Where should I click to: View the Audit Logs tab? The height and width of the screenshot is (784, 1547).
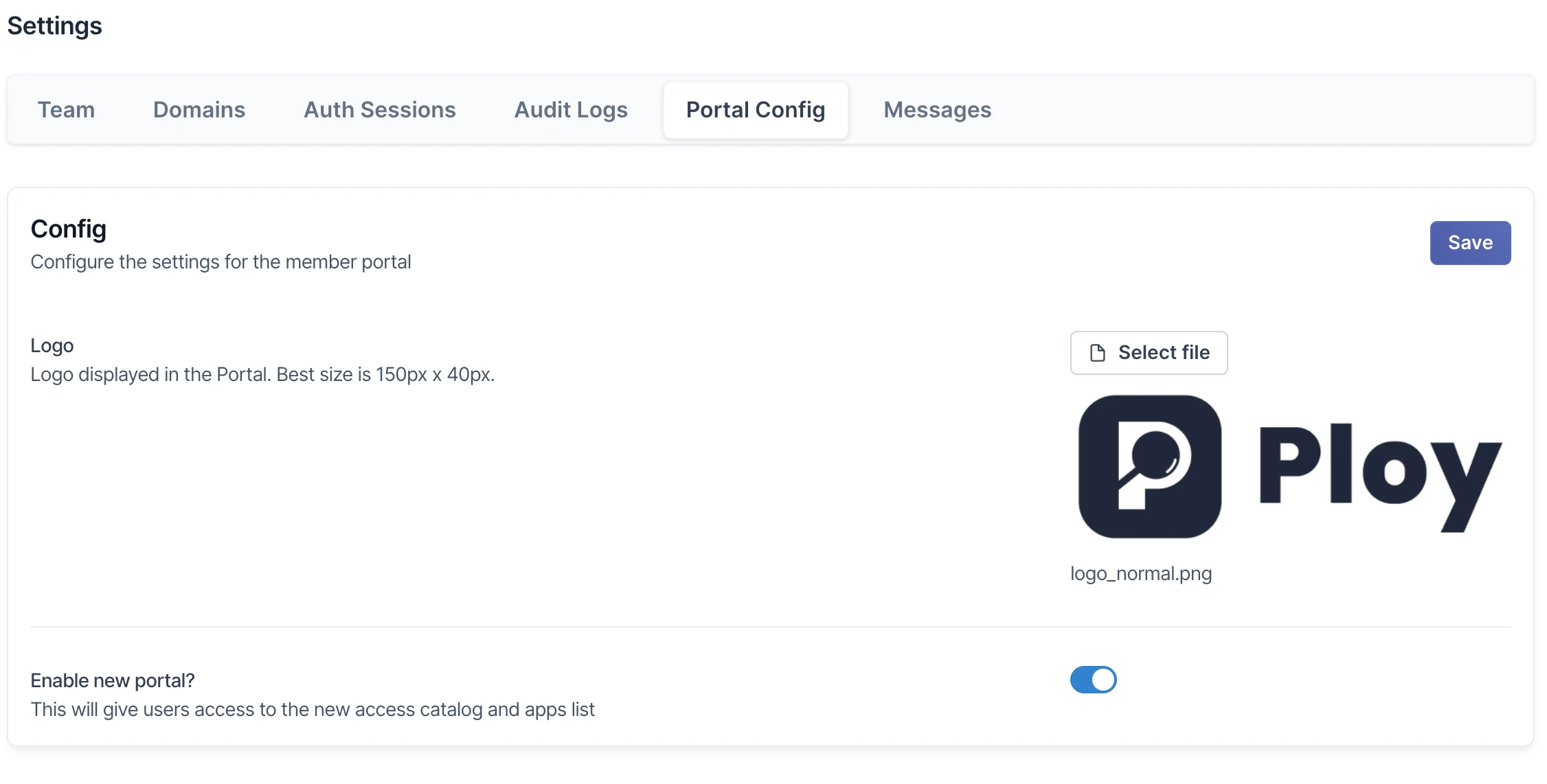[571, 110]
